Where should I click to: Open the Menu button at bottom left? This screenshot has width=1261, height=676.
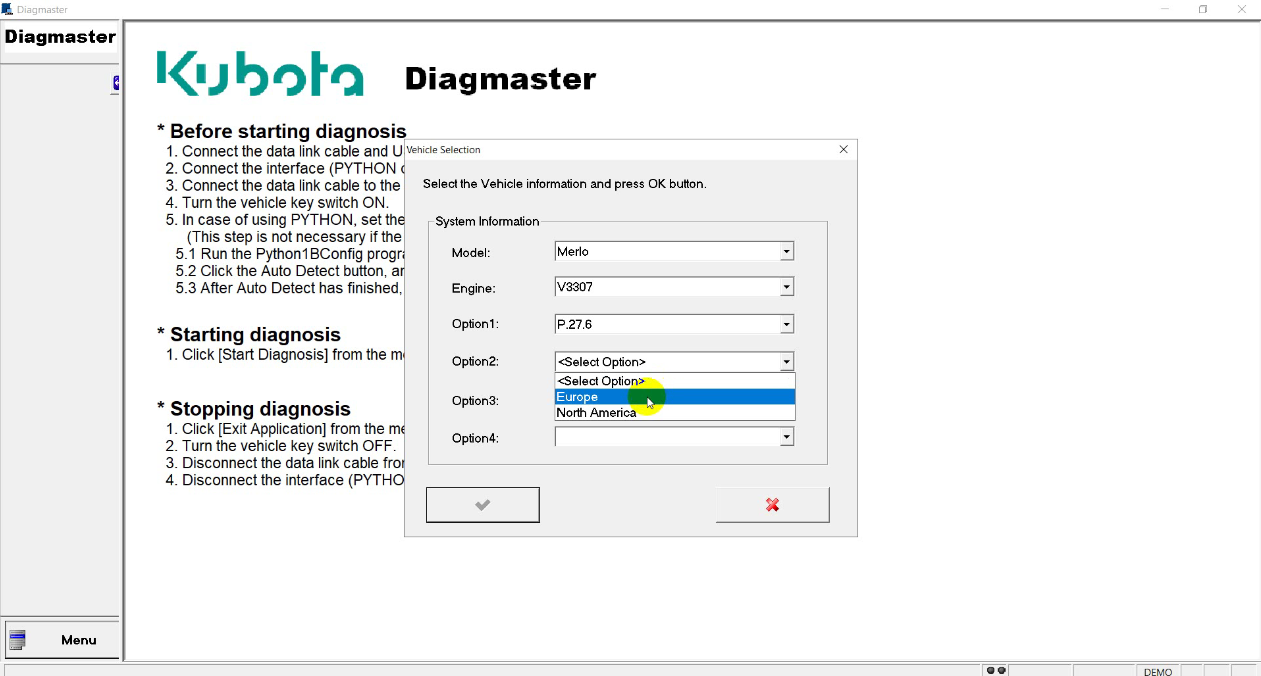[61, 640]
